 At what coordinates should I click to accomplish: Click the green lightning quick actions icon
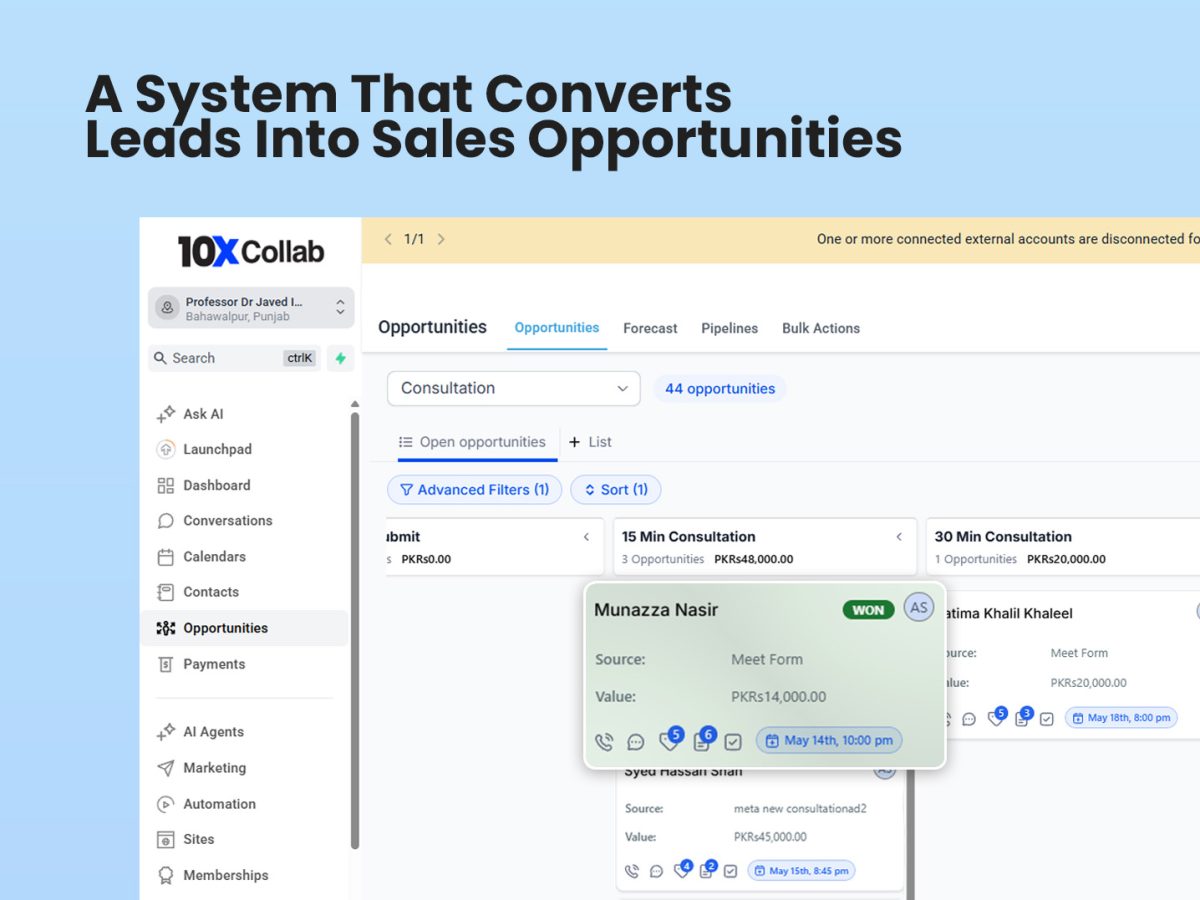click(x=340, y=358)
